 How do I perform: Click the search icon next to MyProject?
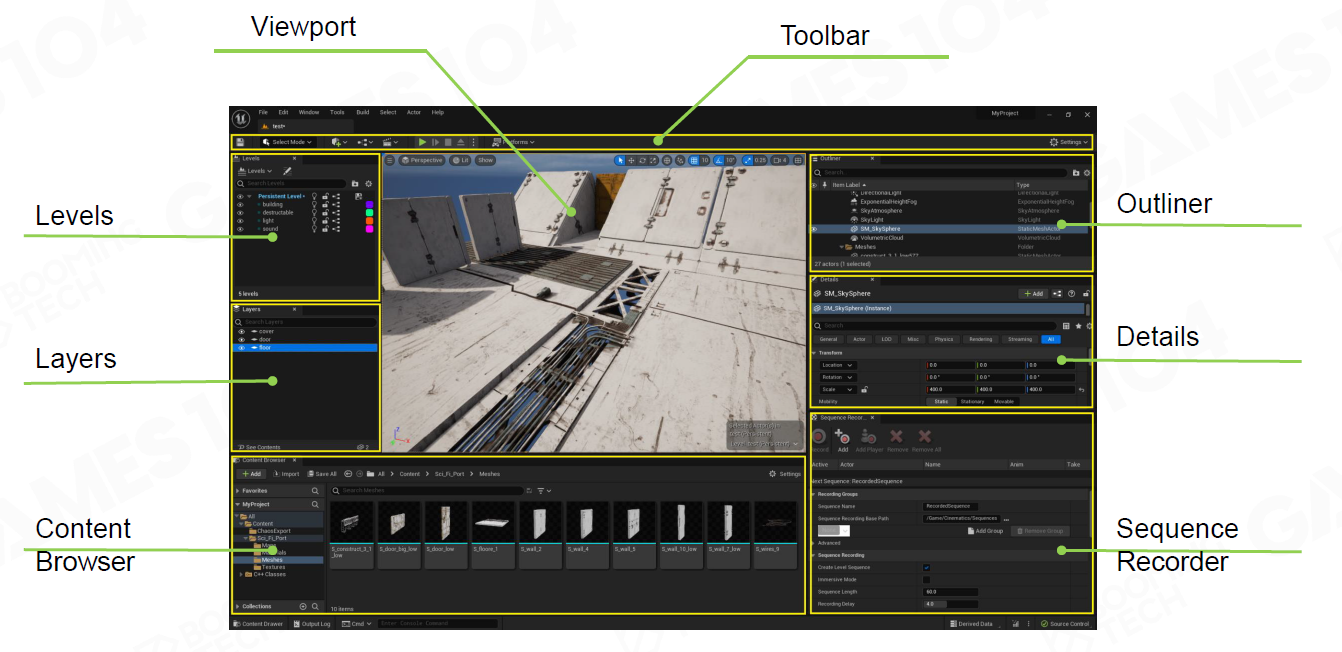(x=315, y=505)
